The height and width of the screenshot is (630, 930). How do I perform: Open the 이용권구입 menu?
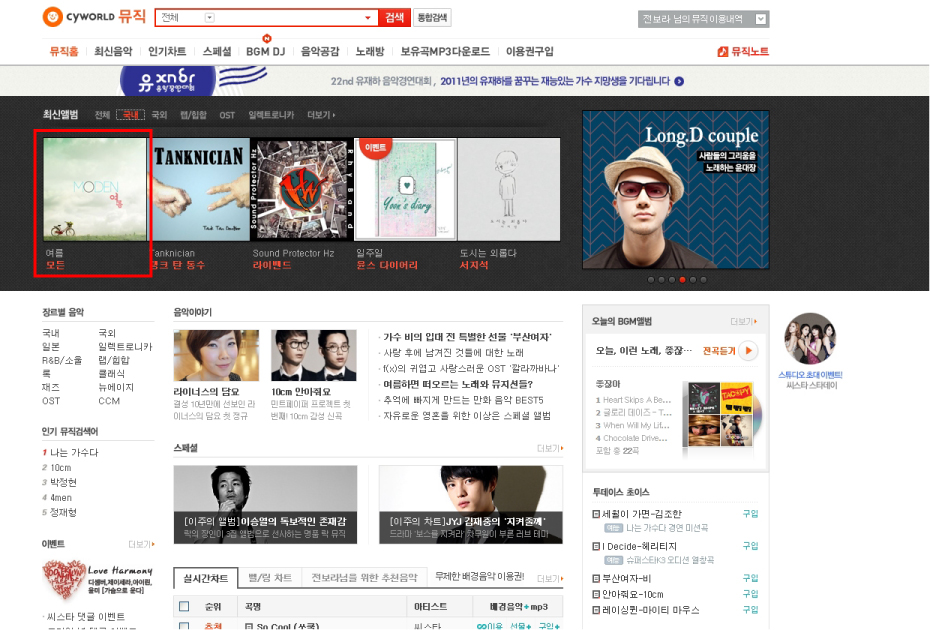click(x=530, y=52)
